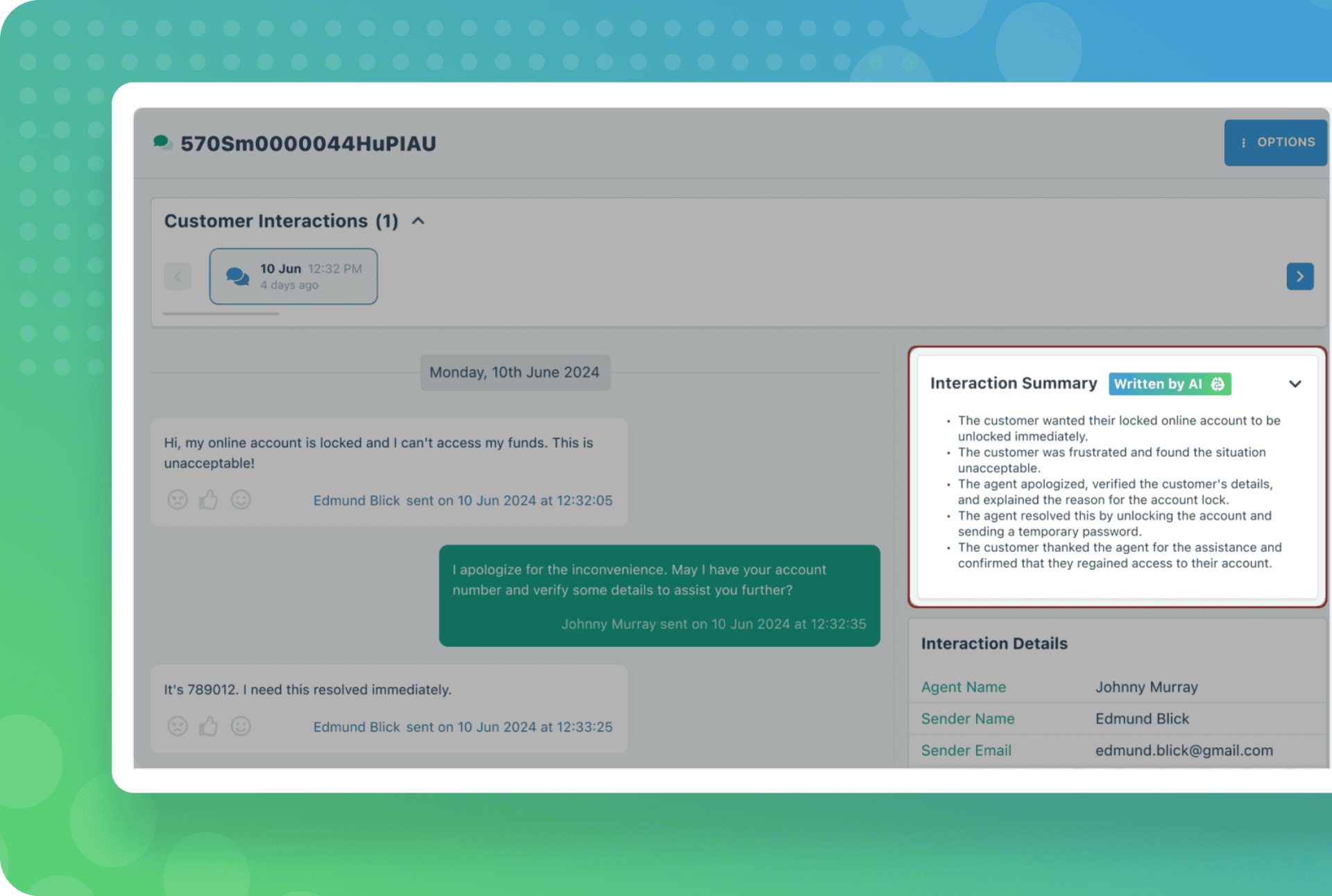Click the scroll indicator under the interactions carousel
Screen dimensions: 1332x896
[x=221, y=313]
